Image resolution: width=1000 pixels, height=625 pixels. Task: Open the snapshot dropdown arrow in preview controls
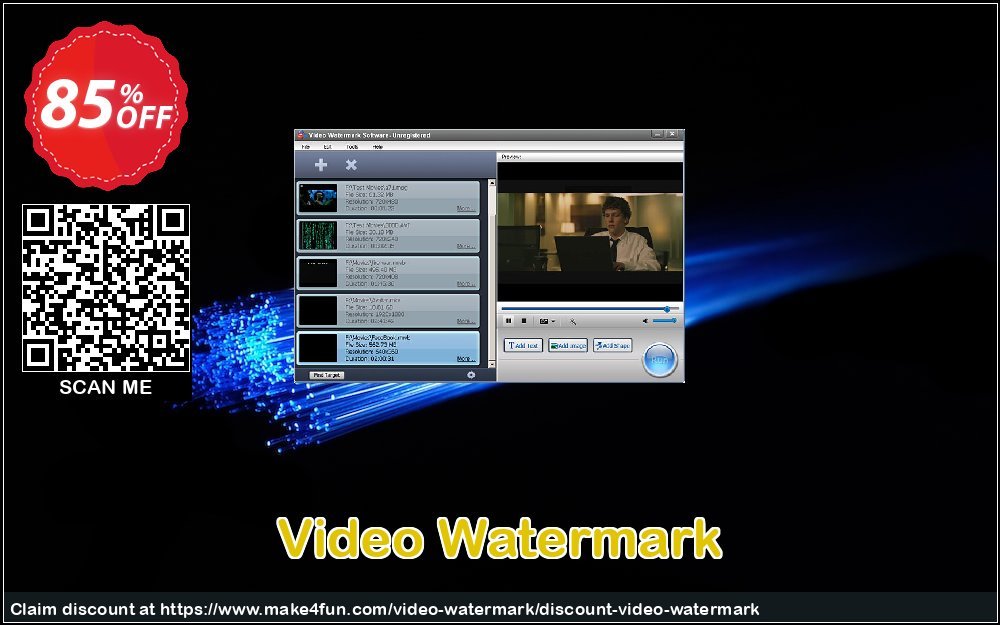(553, 321)
